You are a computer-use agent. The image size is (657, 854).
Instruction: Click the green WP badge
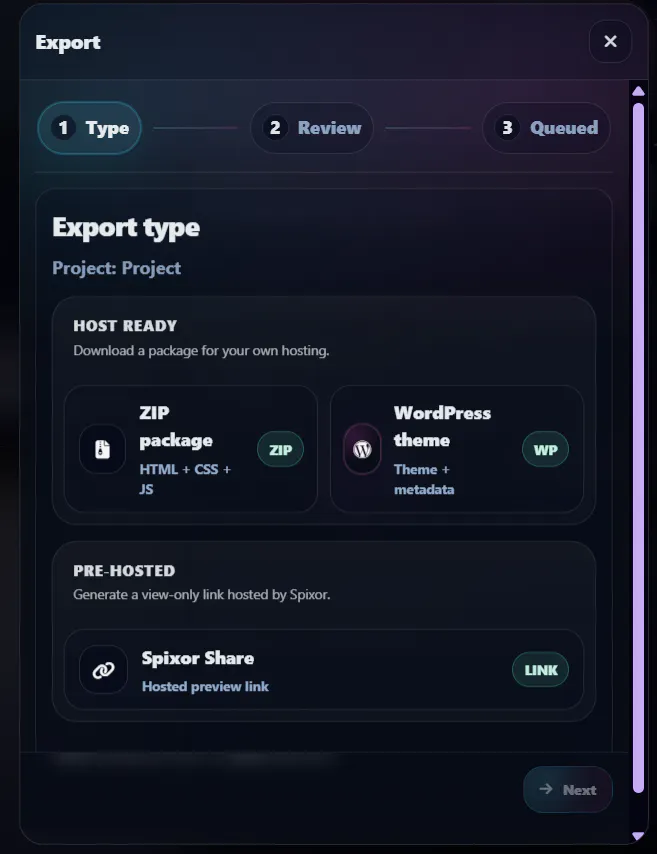[545, 450]
